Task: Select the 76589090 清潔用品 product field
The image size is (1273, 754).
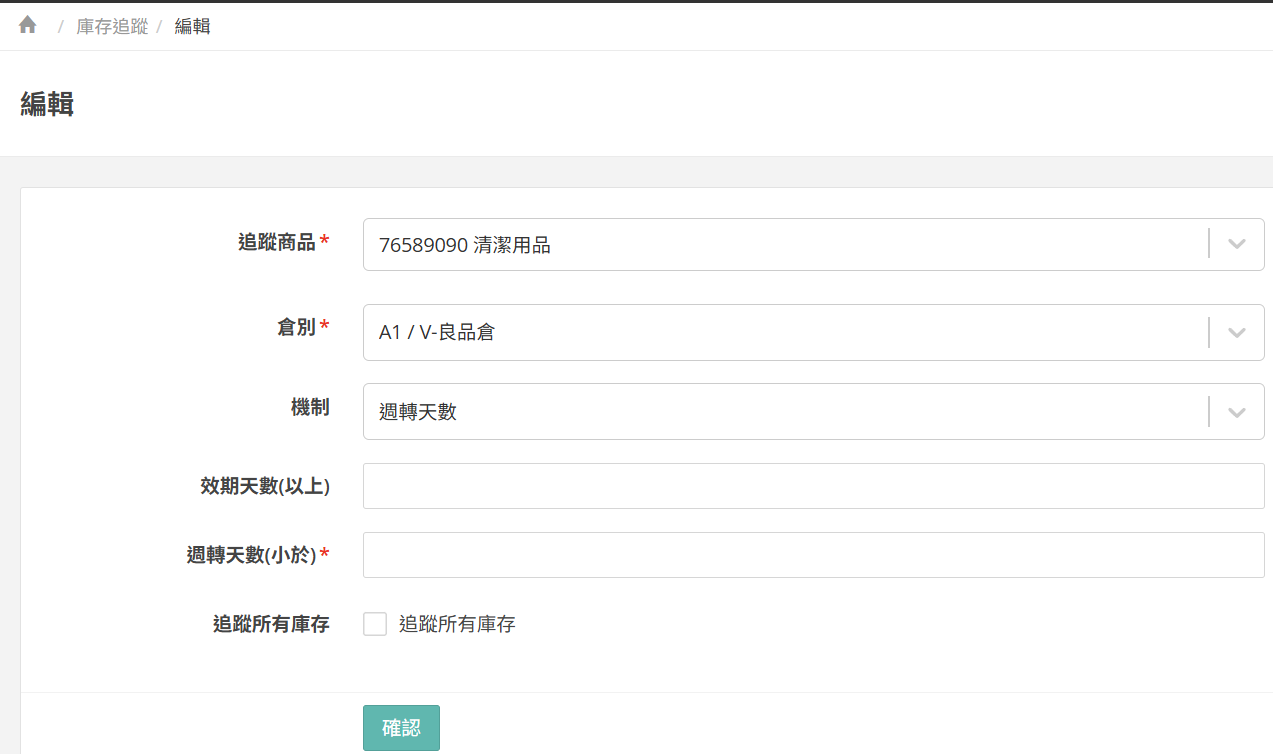Action: pyautogui.click(x=465, y=245)
